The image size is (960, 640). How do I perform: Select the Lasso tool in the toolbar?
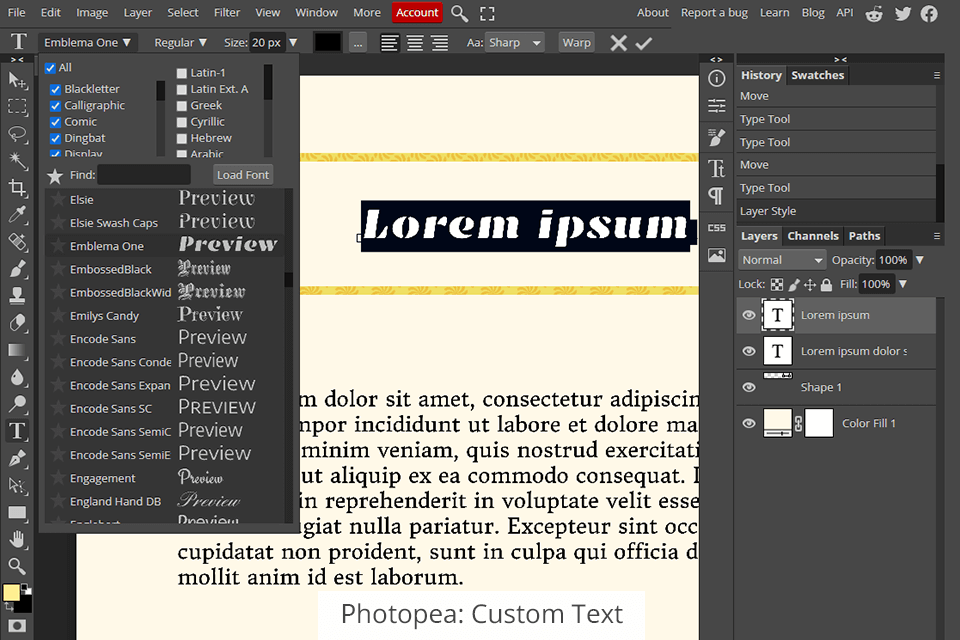tap(17, 133)
